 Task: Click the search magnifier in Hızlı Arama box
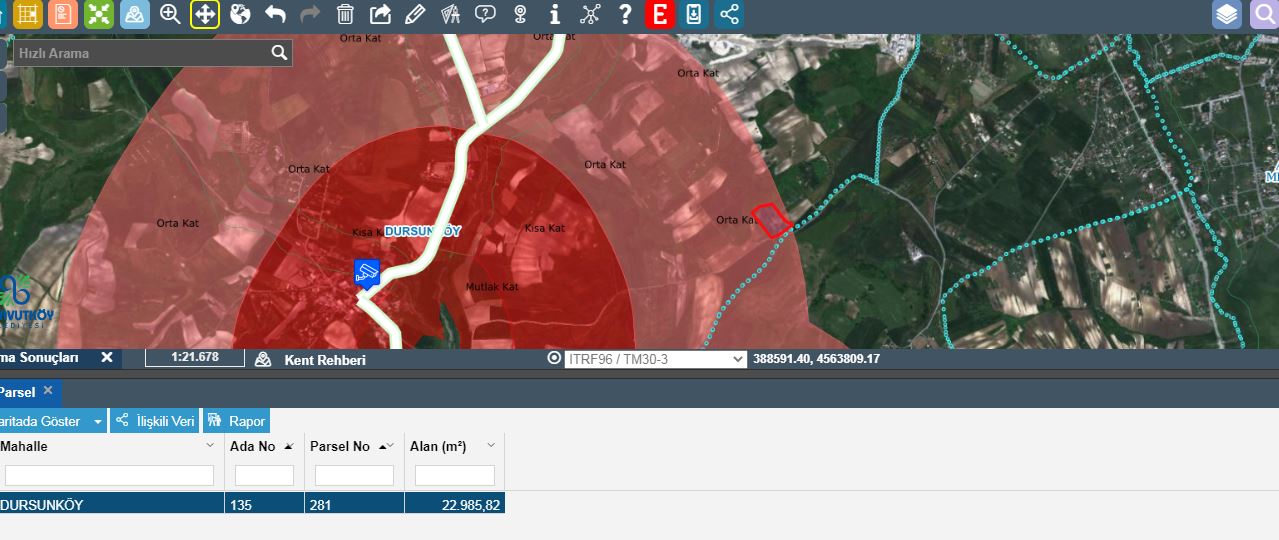(279, 53)
